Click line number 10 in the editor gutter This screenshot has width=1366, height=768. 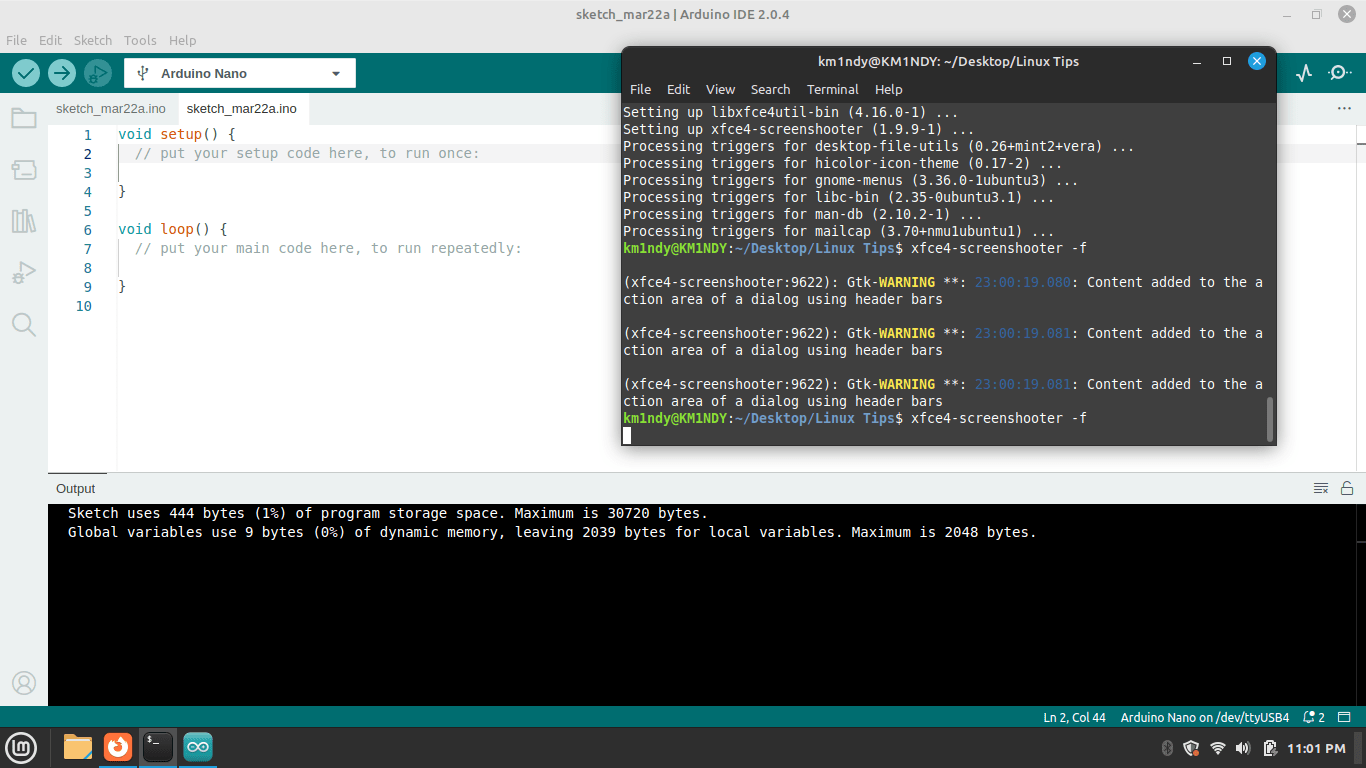tap(83, 306)
